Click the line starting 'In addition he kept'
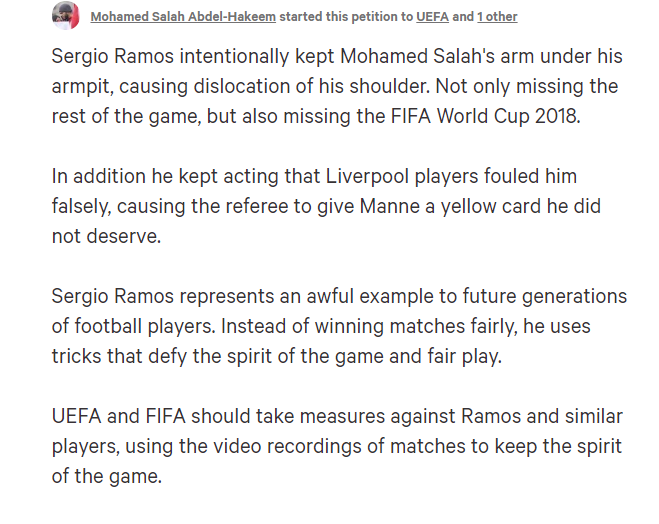Screen dimensions: 659x524 [314, 176]
